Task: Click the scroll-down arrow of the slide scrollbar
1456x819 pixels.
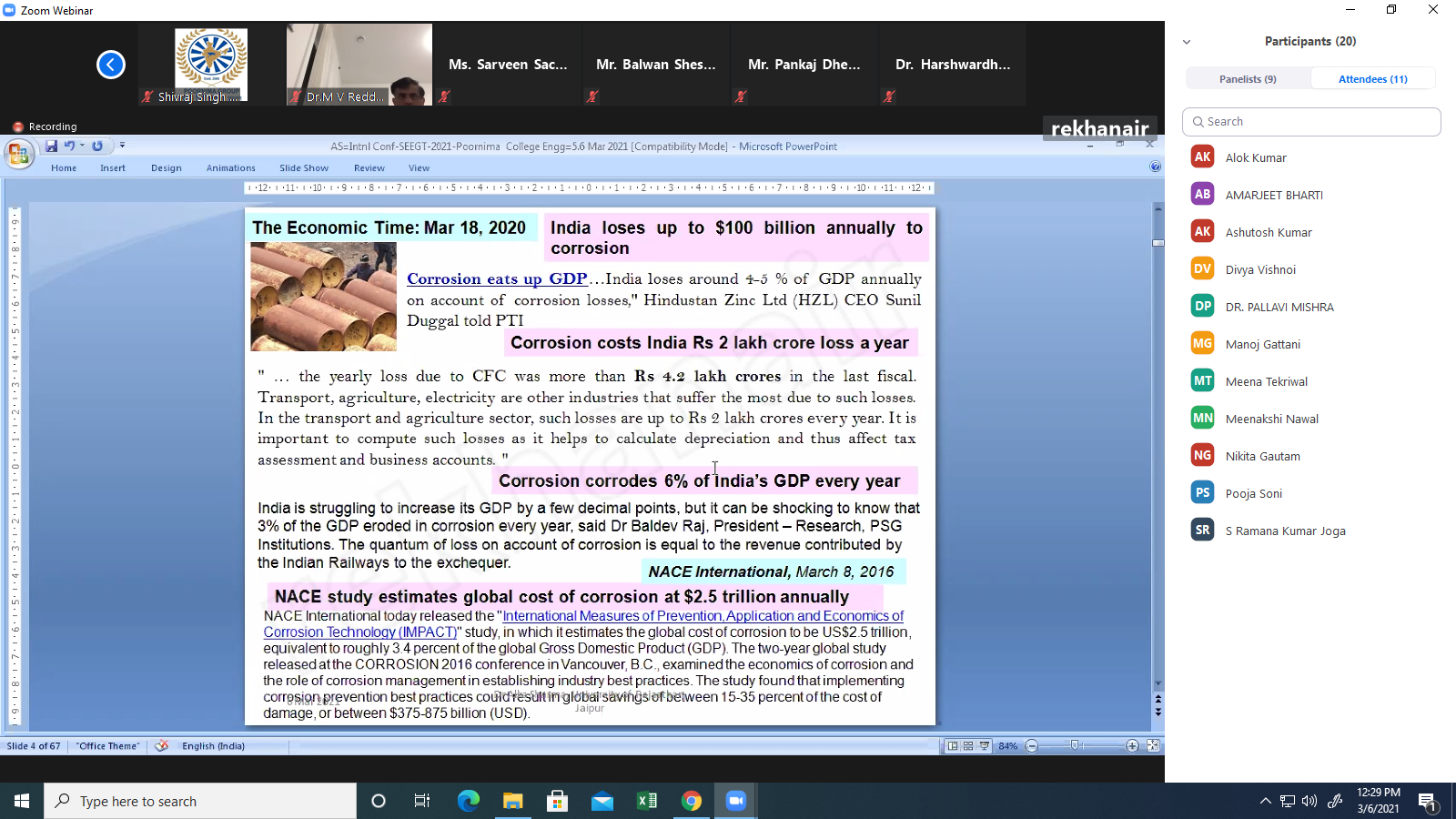Action: point(1158,683)
